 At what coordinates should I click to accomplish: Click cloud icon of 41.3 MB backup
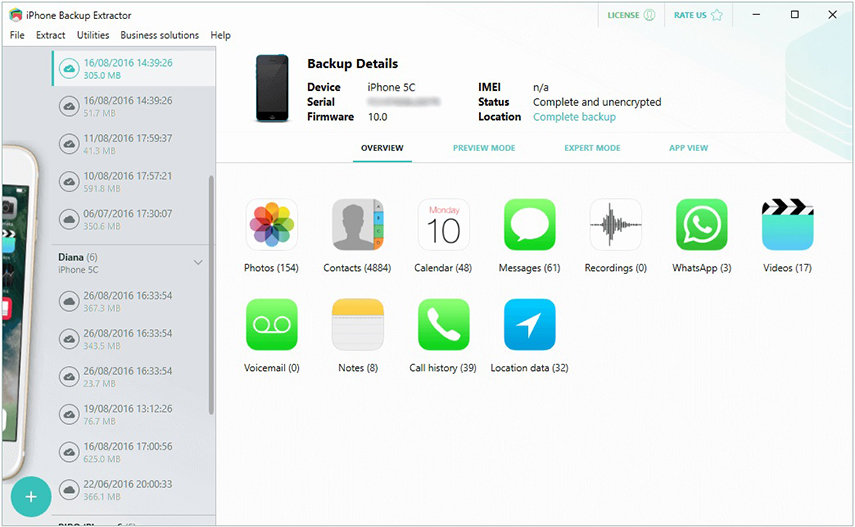[69, 144]
